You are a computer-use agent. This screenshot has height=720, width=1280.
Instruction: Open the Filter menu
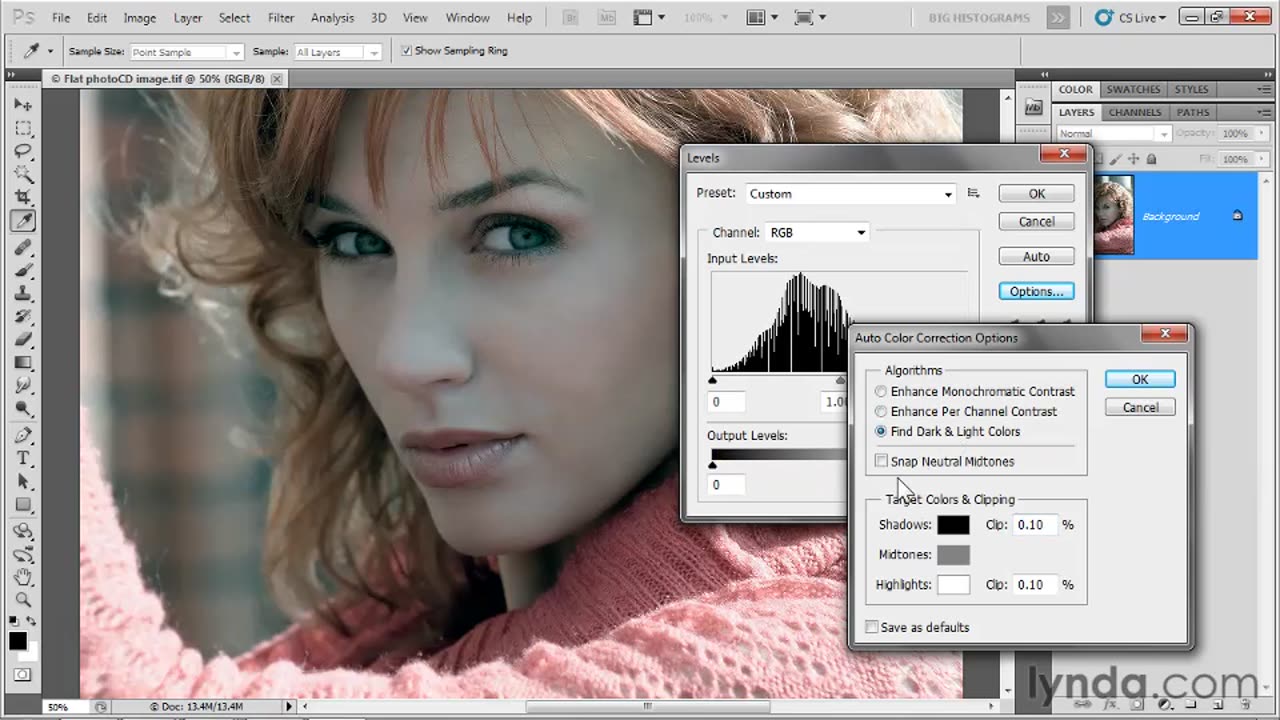281,18
